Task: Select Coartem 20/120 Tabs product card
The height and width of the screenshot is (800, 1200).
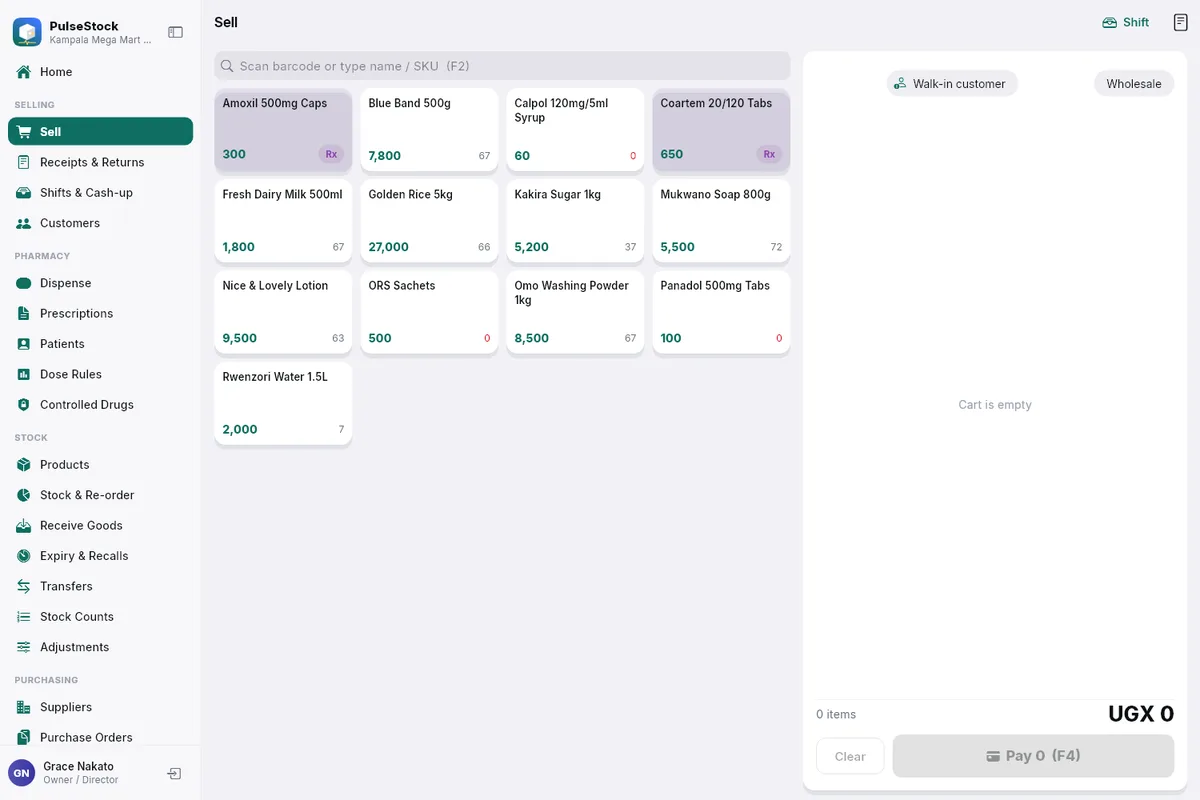Action: pos(721,130)
